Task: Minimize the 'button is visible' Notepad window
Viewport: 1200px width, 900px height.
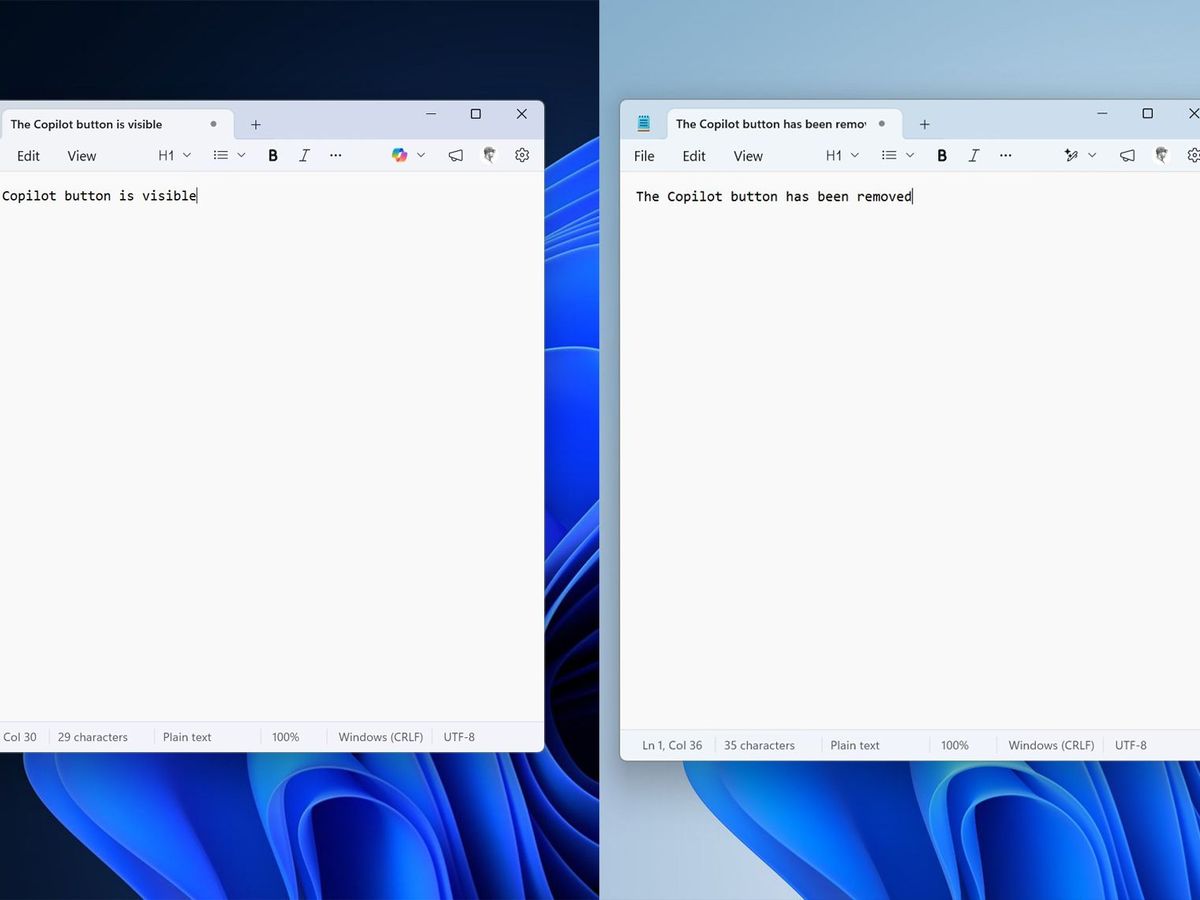Action: pyautogui.click(x=431, y=114)
